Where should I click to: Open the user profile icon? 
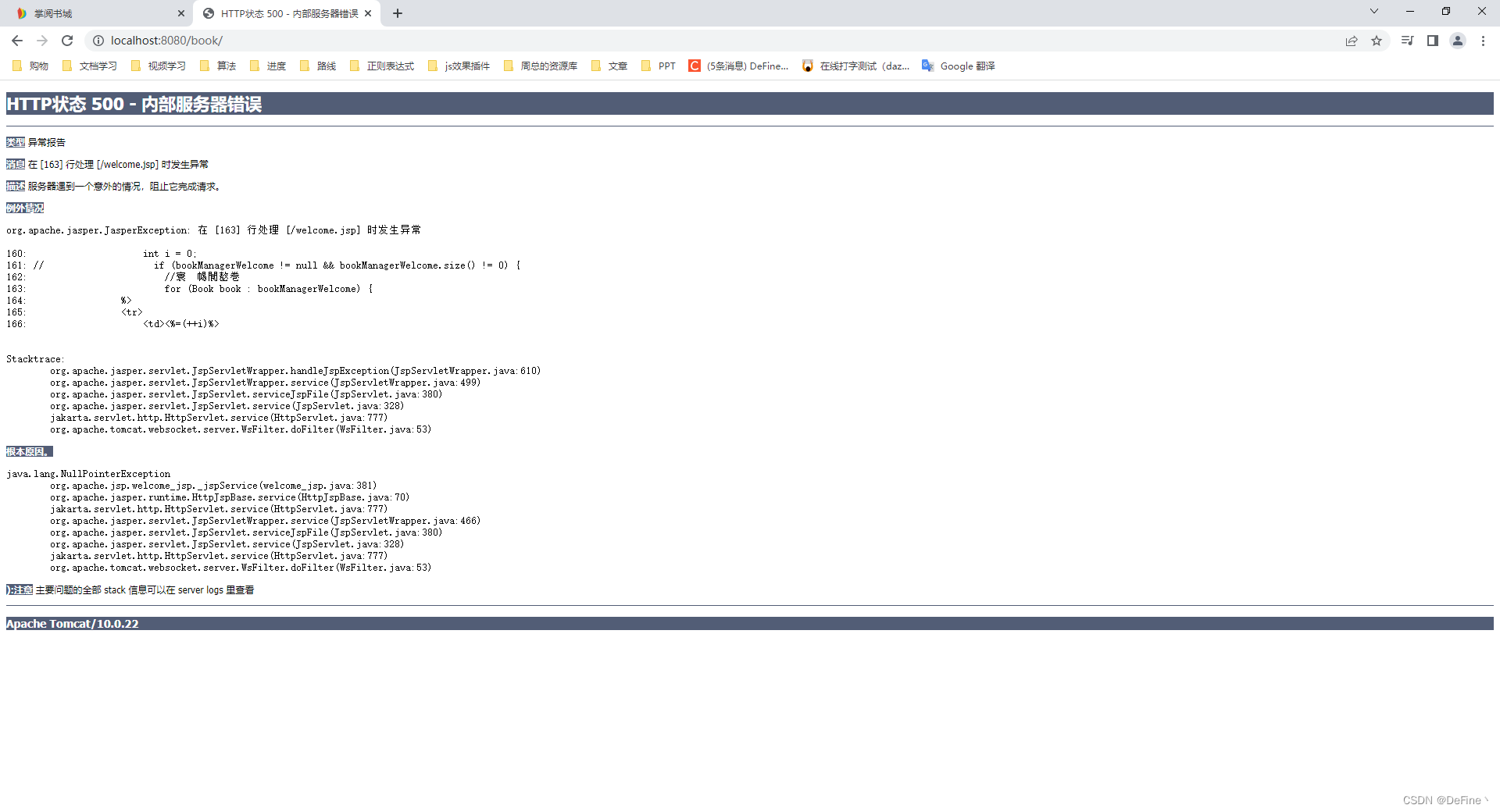click(1458, 41)
